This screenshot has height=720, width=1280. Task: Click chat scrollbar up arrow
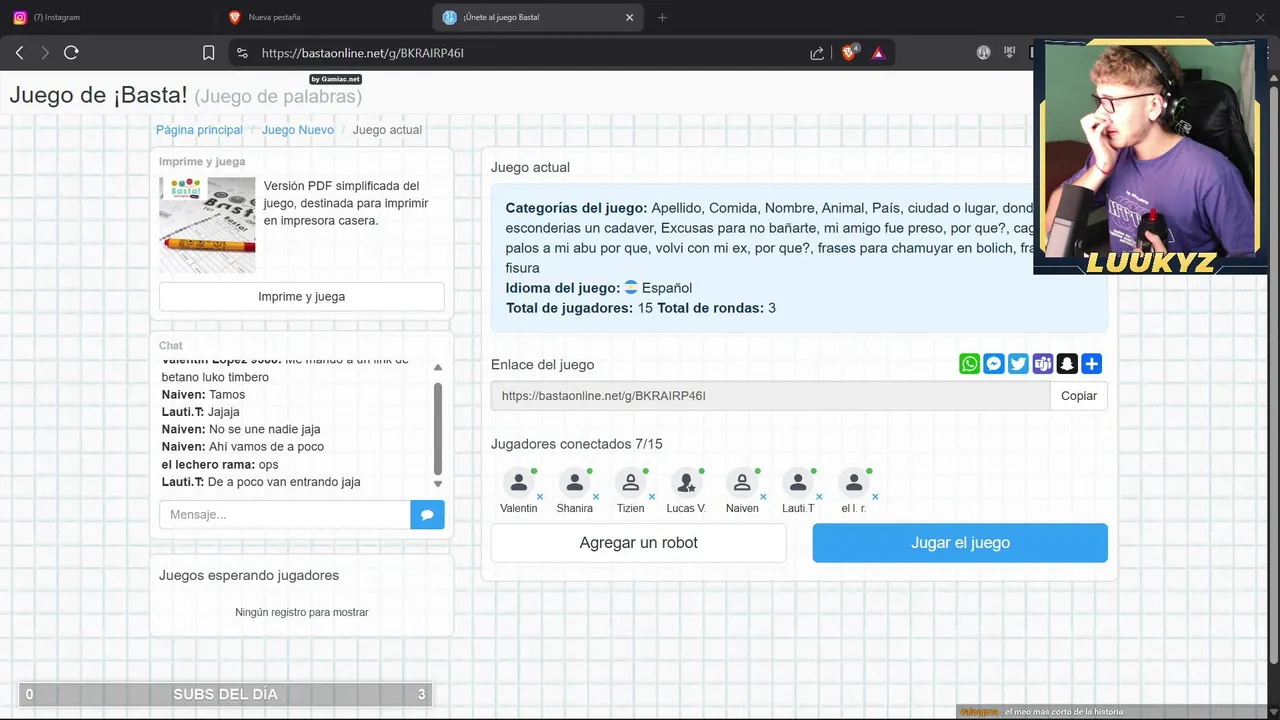pyautogui.click(x=437, y=368)
